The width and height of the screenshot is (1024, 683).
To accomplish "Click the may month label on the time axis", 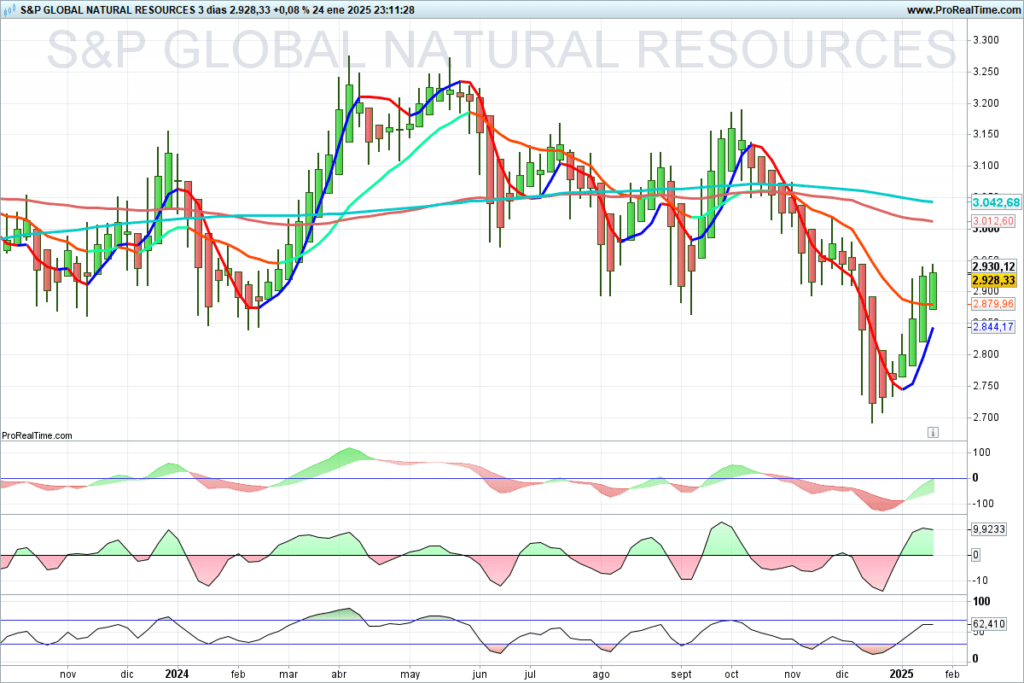I will [x=410, y=675].
